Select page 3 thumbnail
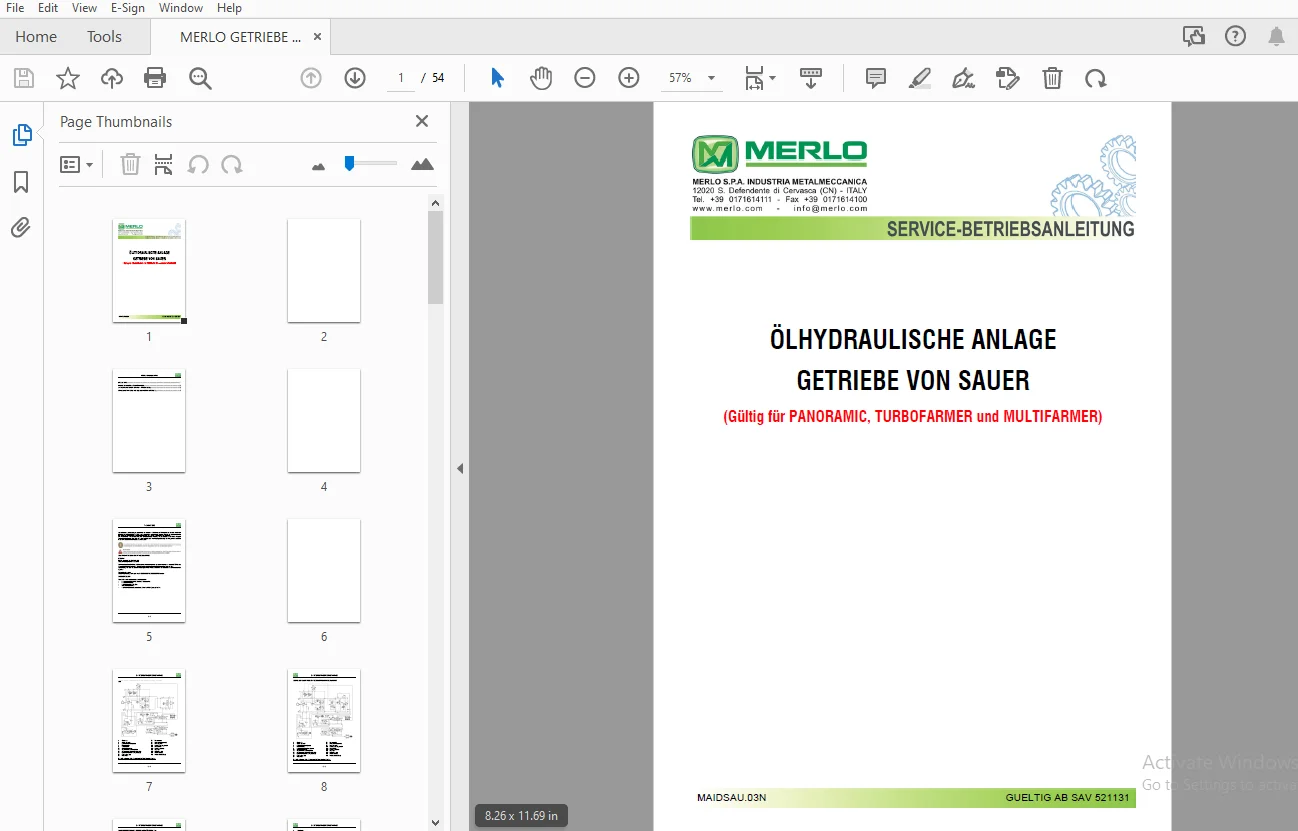This screenshot has height=831, width=1298. click(149, 421)
